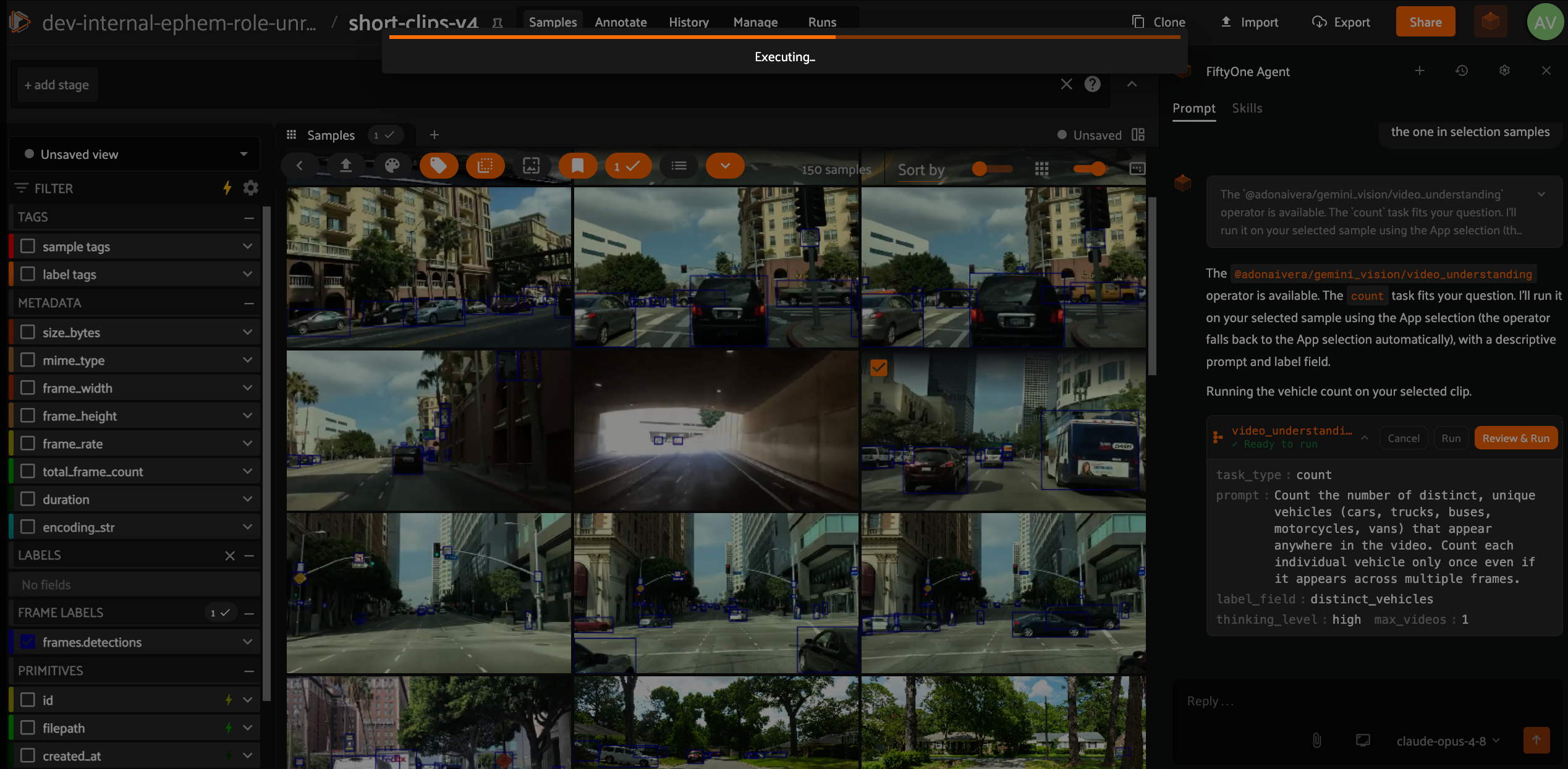Click the back arrow in grid toolbar
This screenshot has height=769, width=1568.
click(300, 166)
